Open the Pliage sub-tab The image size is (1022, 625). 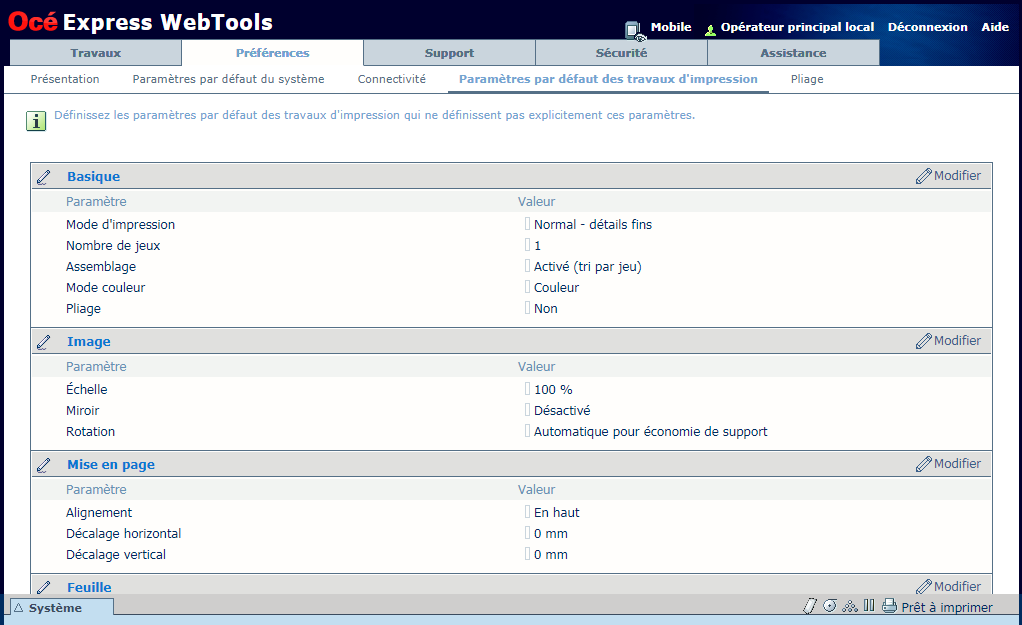(807, 79)
